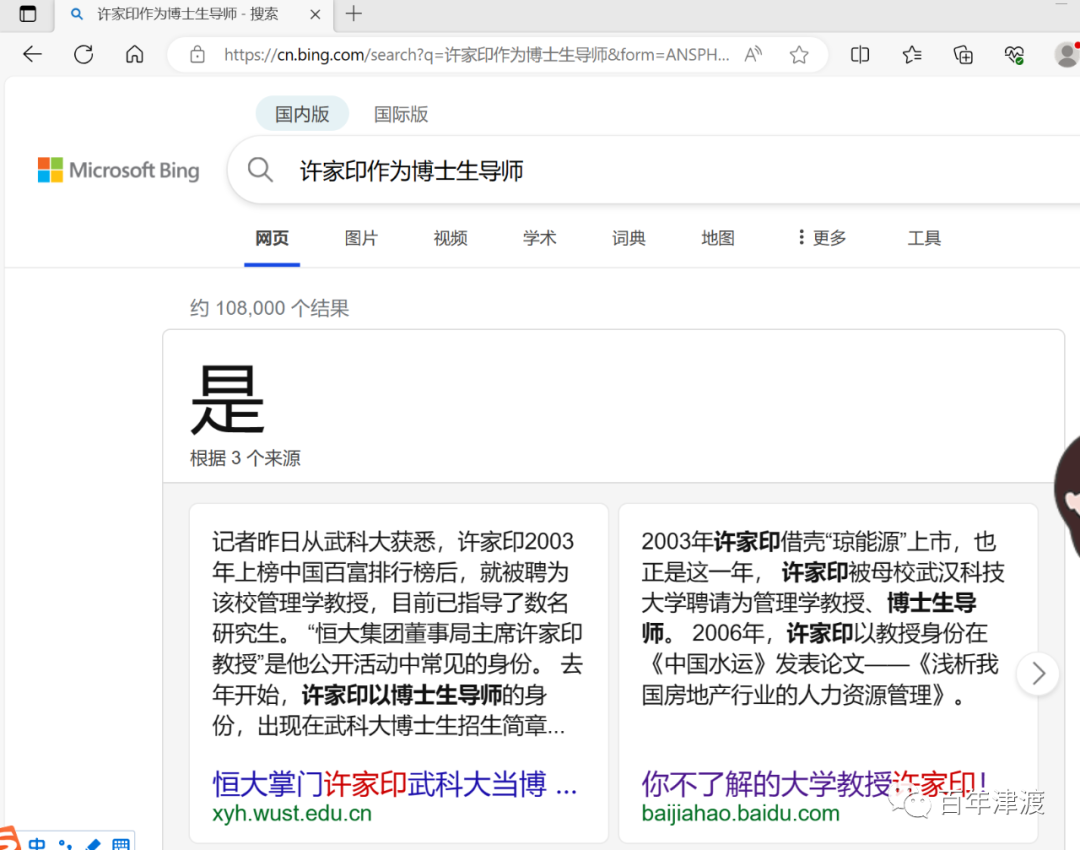Viewport: 1080px width, 850px height.
Task: Open browser essentials heart icon
Action: click(x=1015, y=55)
